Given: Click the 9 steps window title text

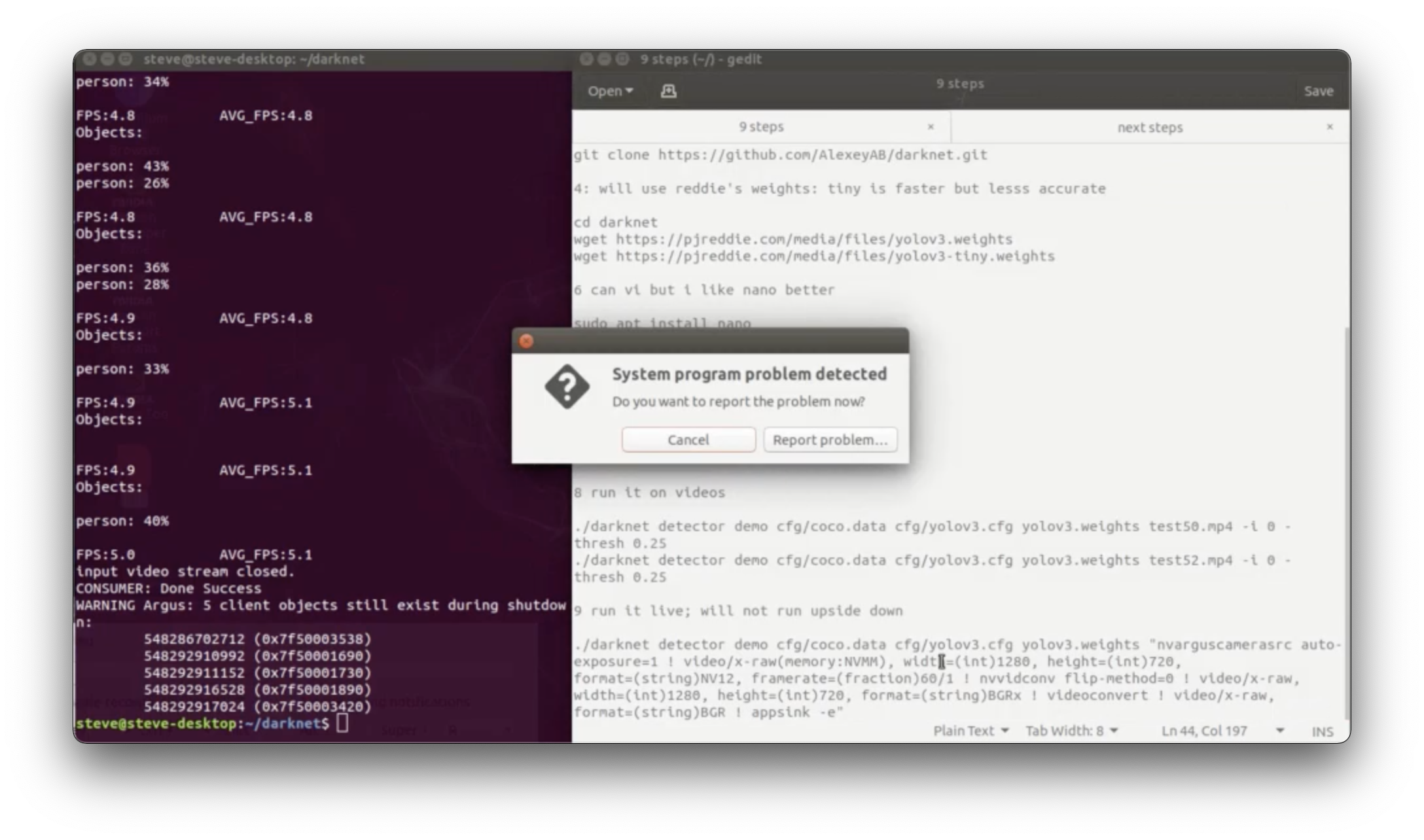Looking at the screenshot, I should (700, 59).
